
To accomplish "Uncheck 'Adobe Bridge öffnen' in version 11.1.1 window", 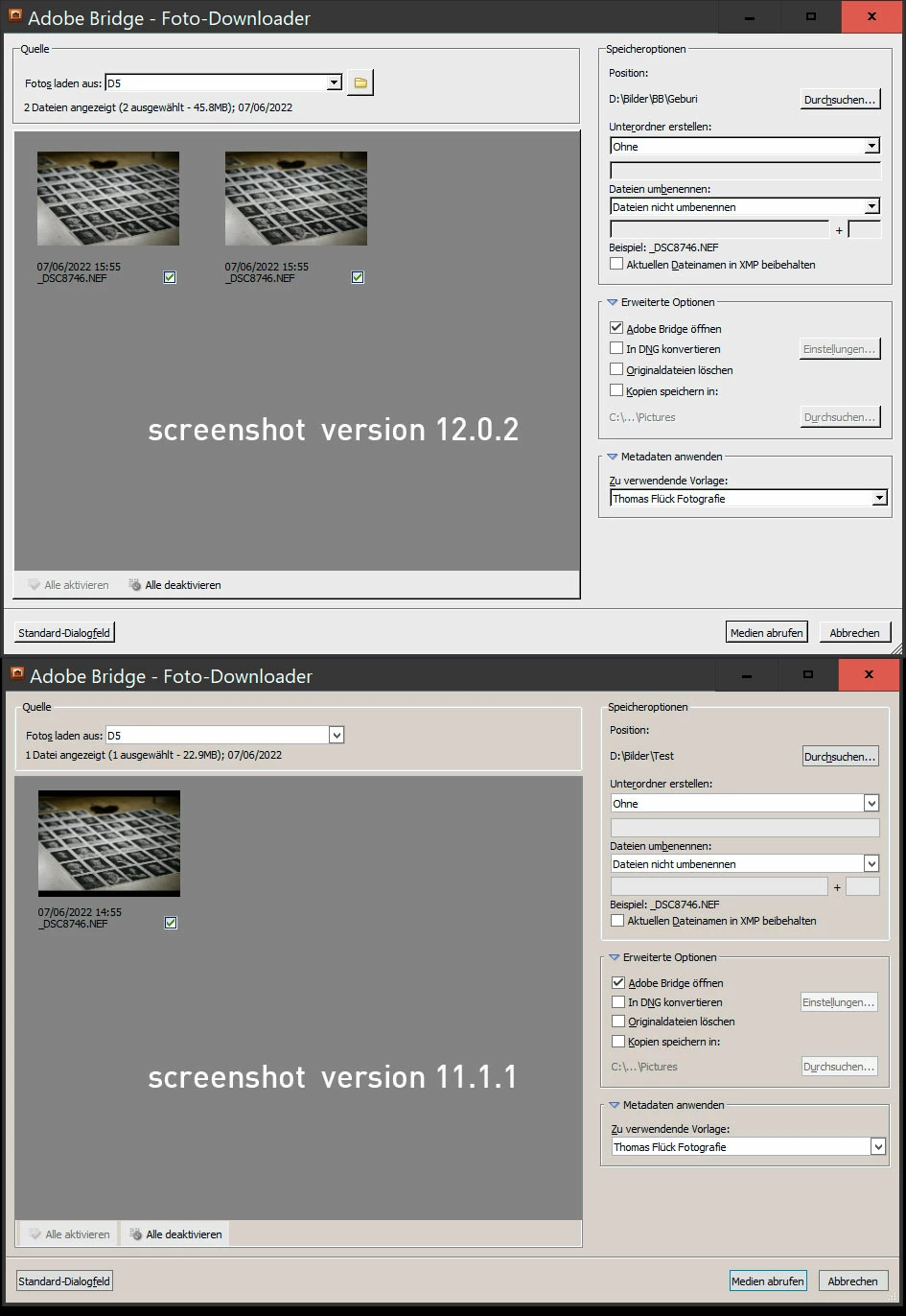I will pos(618,982).
